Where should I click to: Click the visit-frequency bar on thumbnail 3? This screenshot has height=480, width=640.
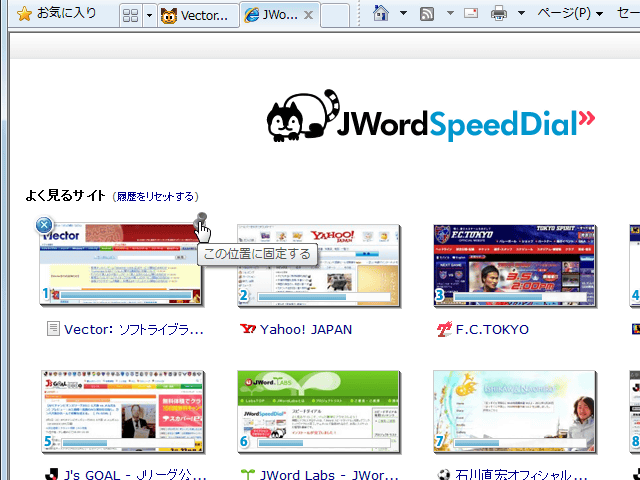[519, 296]
